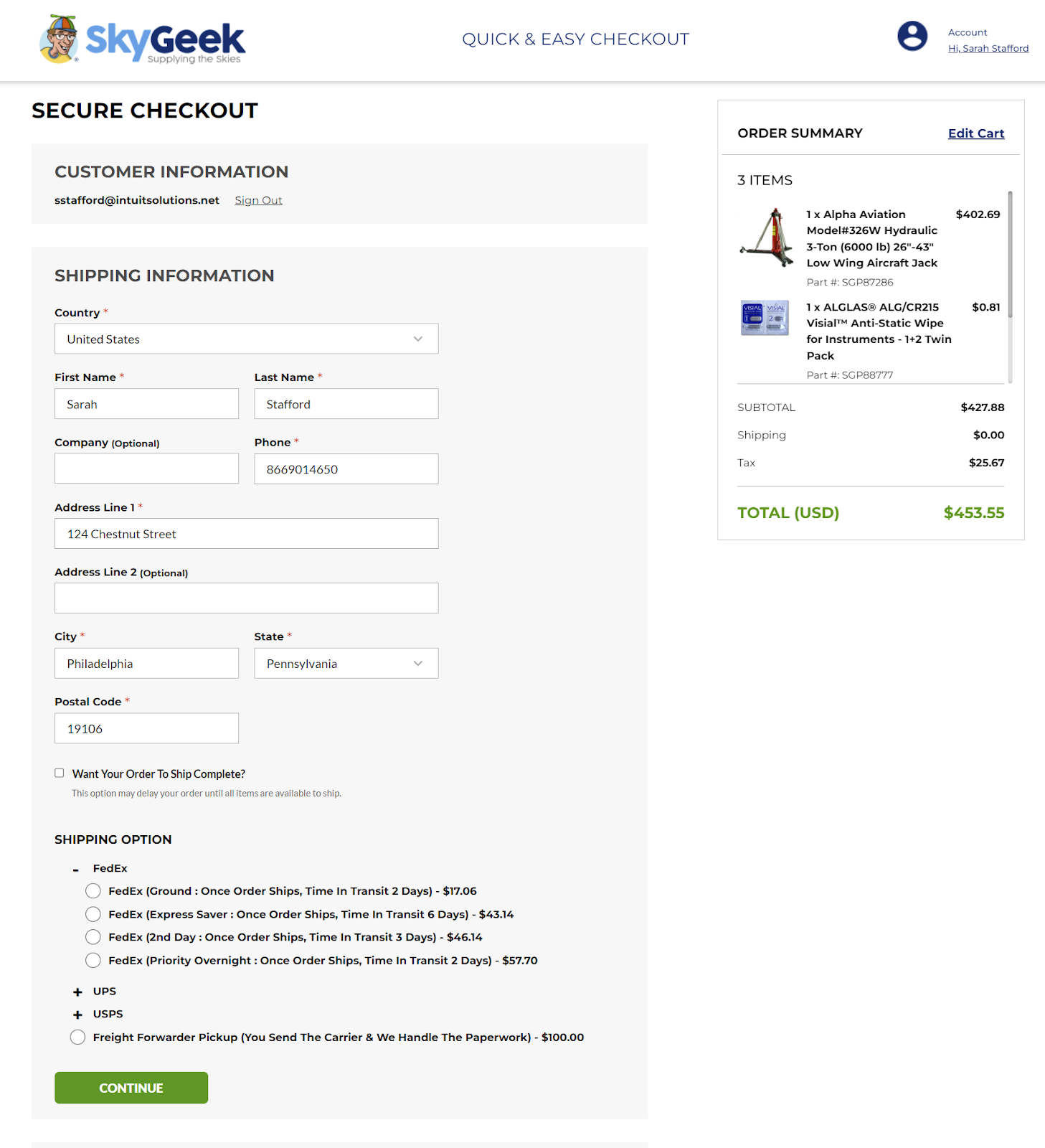The image size is (1045, 1148).
Task: Click the account profile avatar icon
Action: [912, 36]
